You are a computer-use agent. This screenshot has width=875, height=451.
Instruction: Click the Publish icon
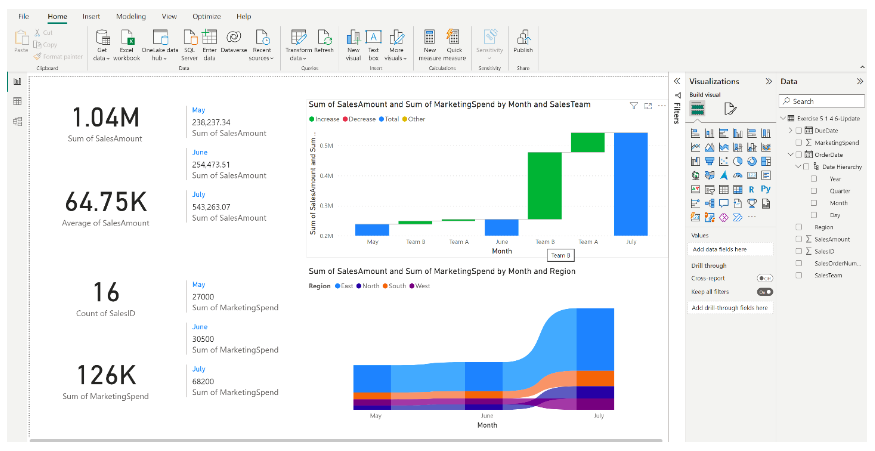coord(523,38)
